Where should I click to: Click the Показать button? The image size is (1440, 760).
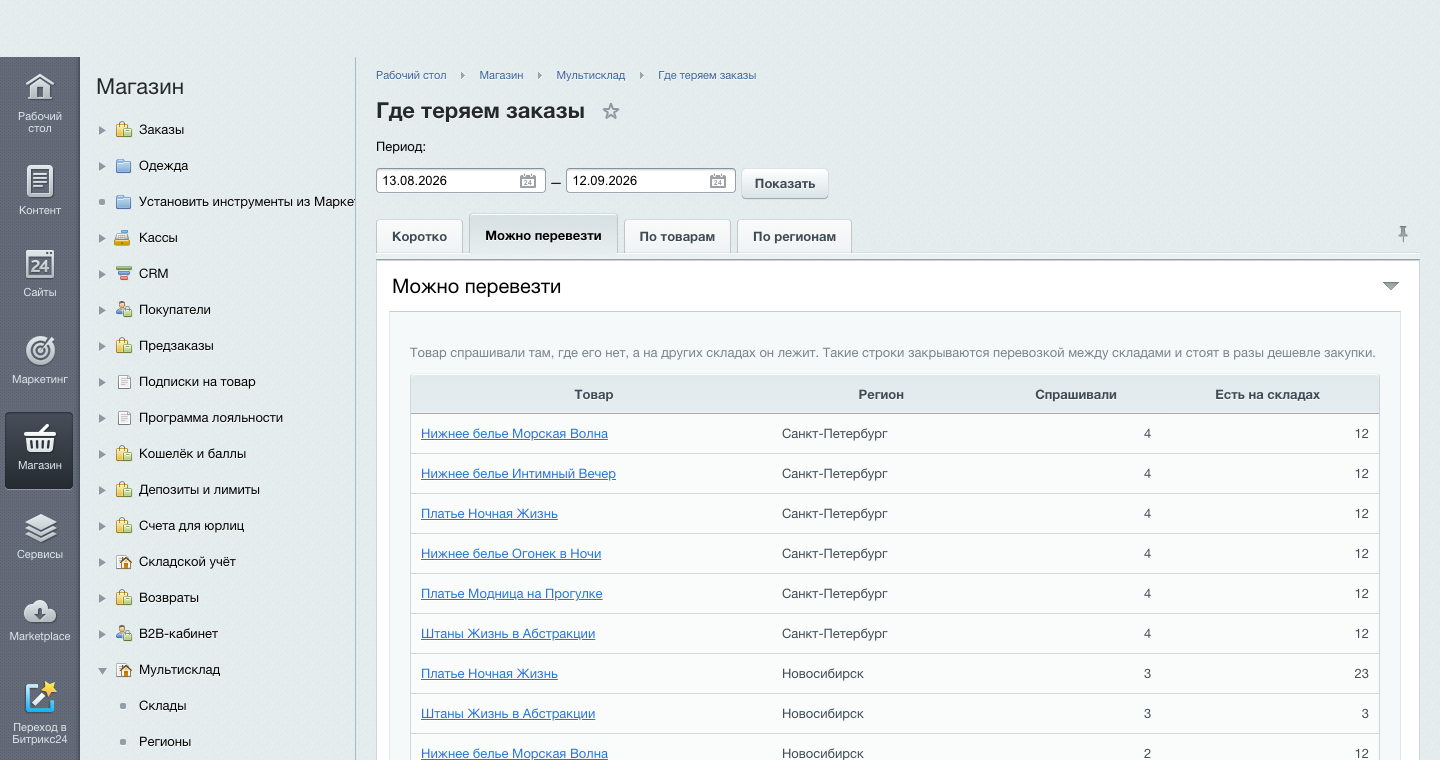point(785,183)
